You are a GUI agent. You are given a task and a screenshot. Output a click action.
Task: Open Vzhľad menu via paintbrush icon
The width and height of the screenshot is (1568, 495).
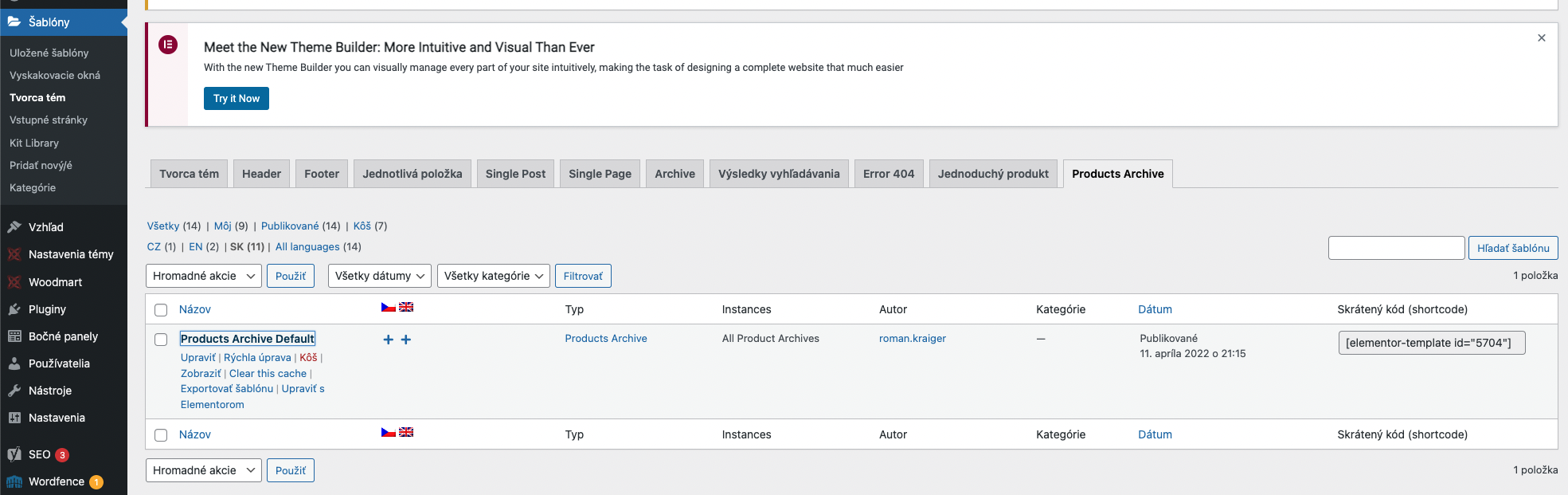point(14,227)
